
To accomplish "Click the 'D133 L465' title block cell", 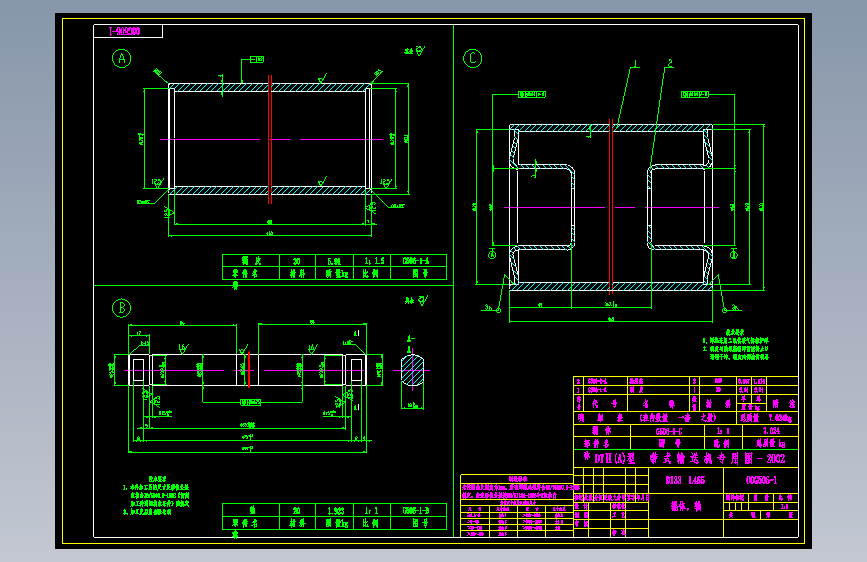I will click(x=685, y=480).
